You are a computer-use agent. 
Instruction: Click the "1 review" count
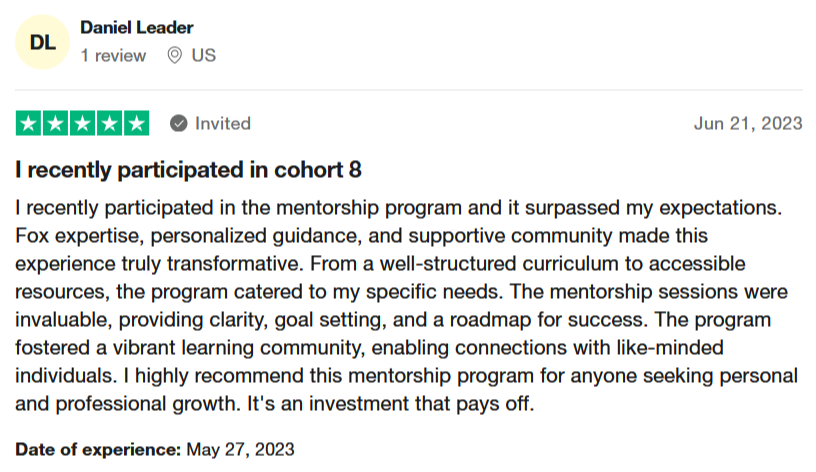click(113, 56)
